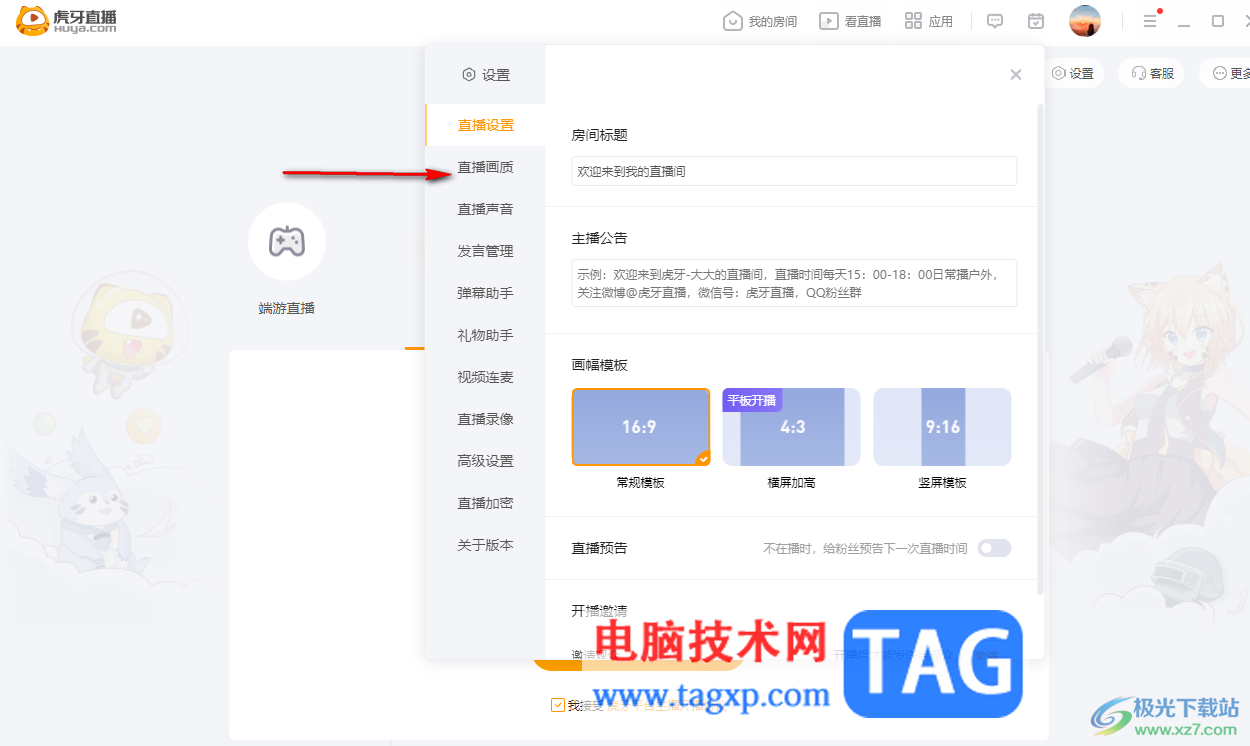
Task: Open the calendar schedule icon
Action: coord(1036,21)
